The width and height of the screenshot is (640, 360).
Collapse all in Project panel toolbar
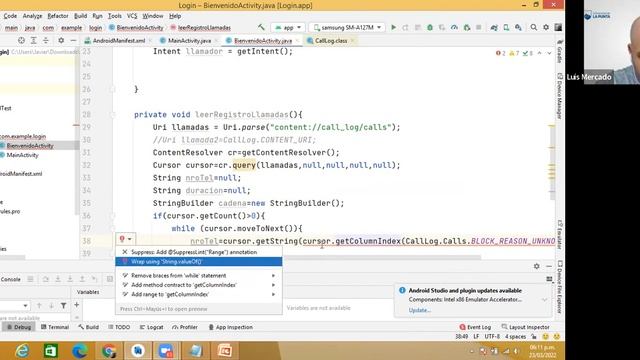46,40
